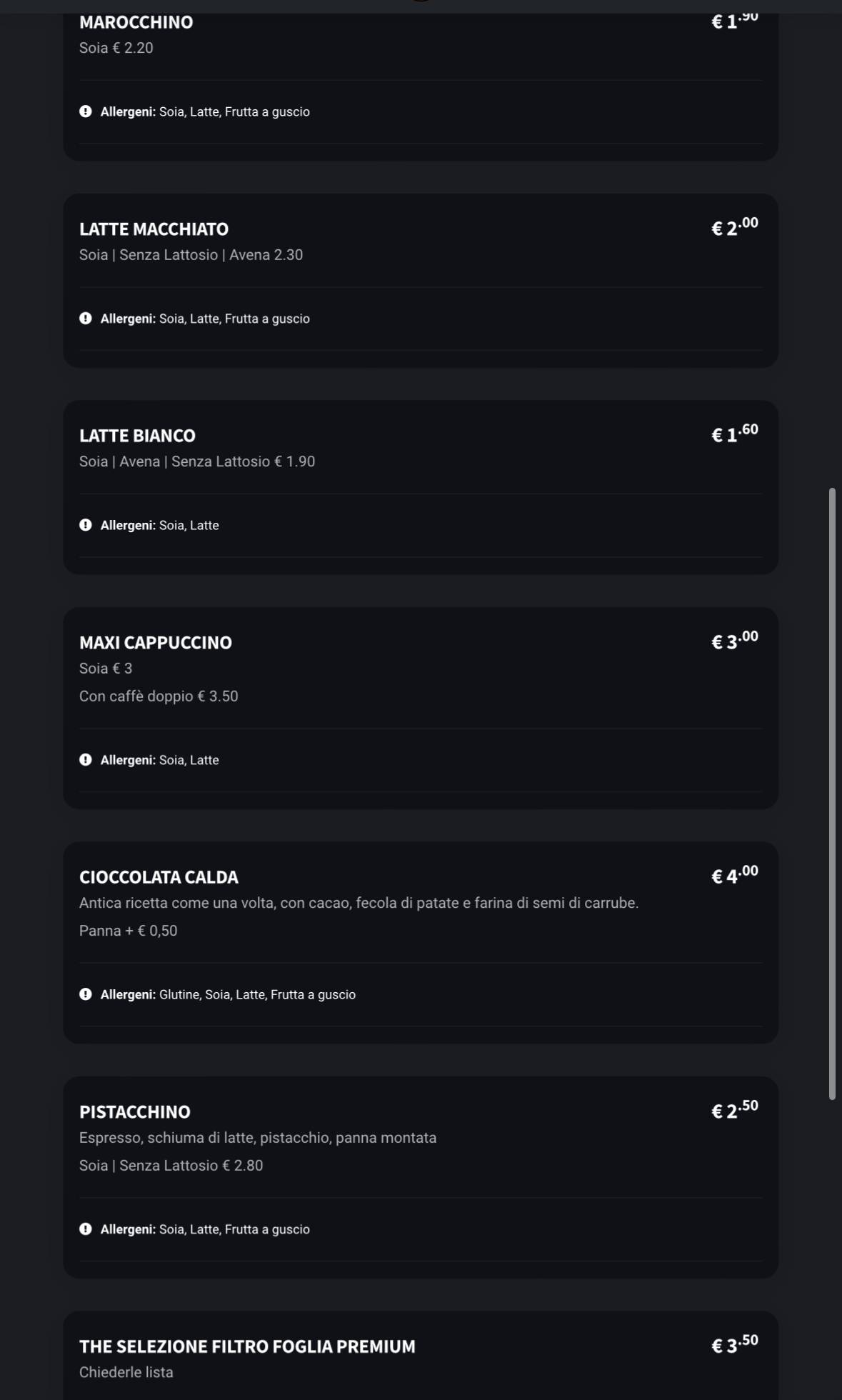Screen dimensions: 842x1400
Task: Select the Latte Bianco item heading
Action: tap(137, 436)
